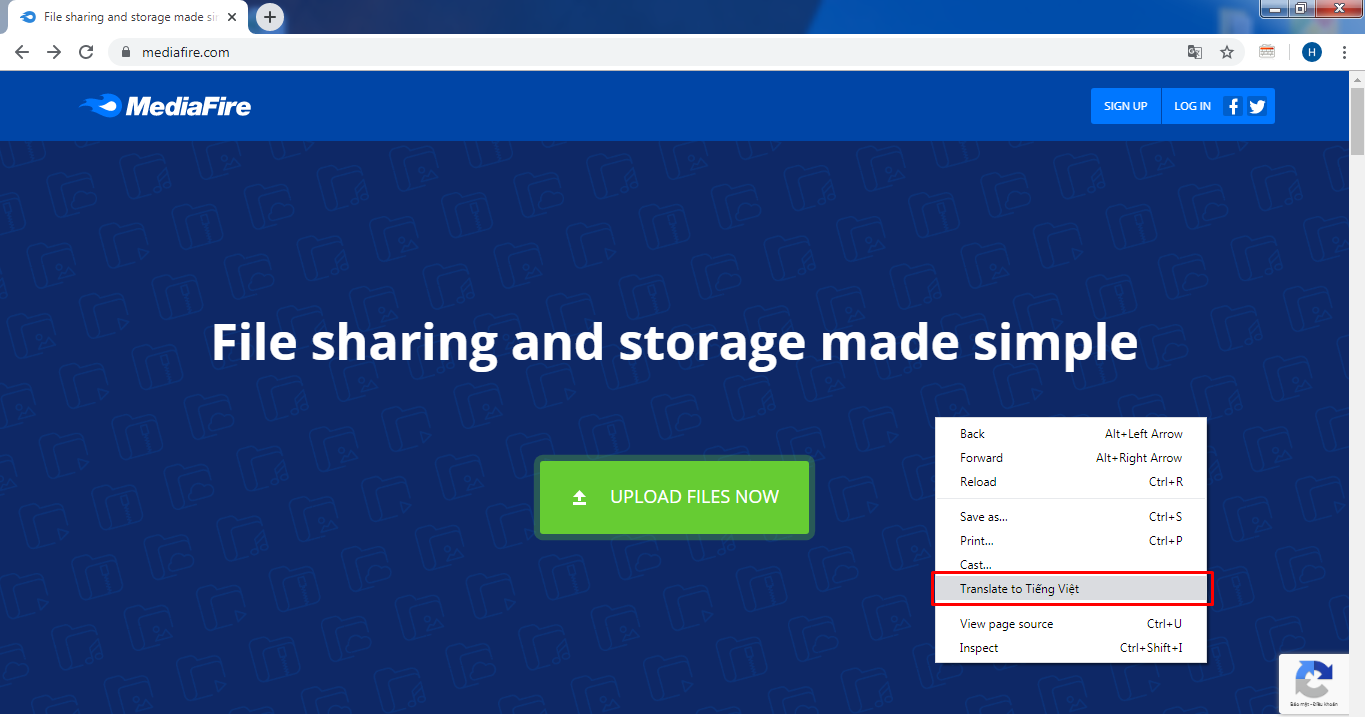
Task: Choose Save as... from context menu
Action: pyautogui.click(x=984, y=517)
